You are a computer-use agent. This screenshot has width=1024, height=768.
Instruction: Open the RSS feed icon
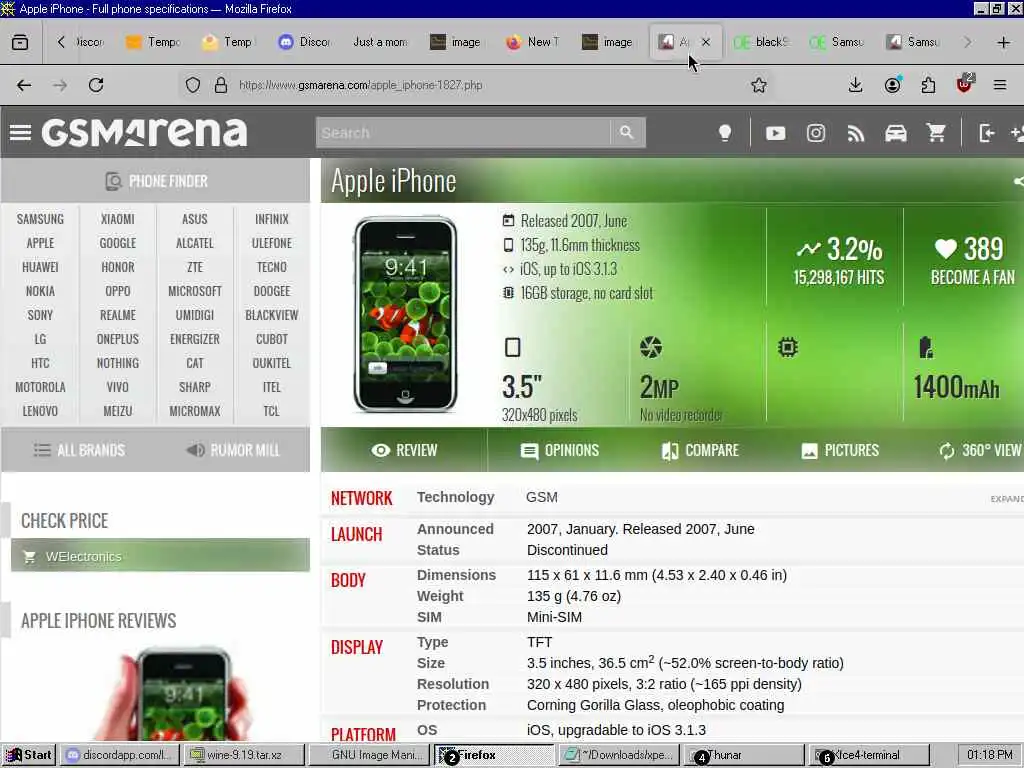pyautogui.click(x=856, y=133)
